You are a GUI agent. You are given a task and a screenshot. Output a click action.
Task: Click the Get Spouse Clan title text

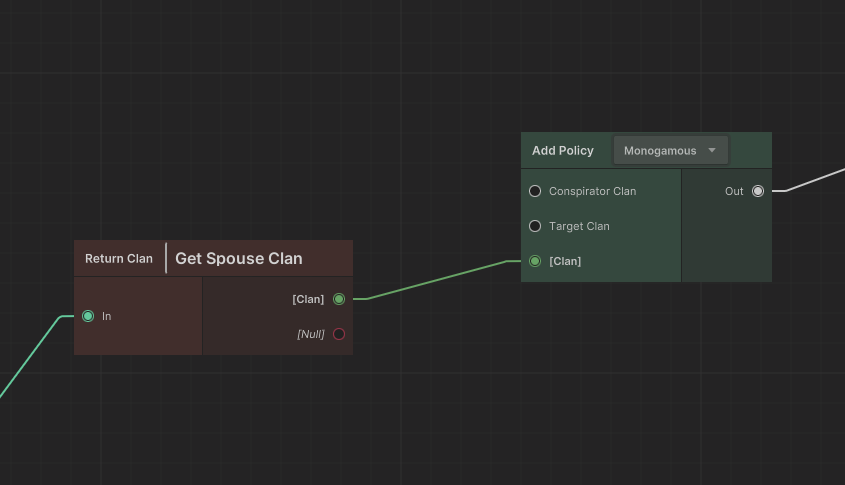pos(239,259)
